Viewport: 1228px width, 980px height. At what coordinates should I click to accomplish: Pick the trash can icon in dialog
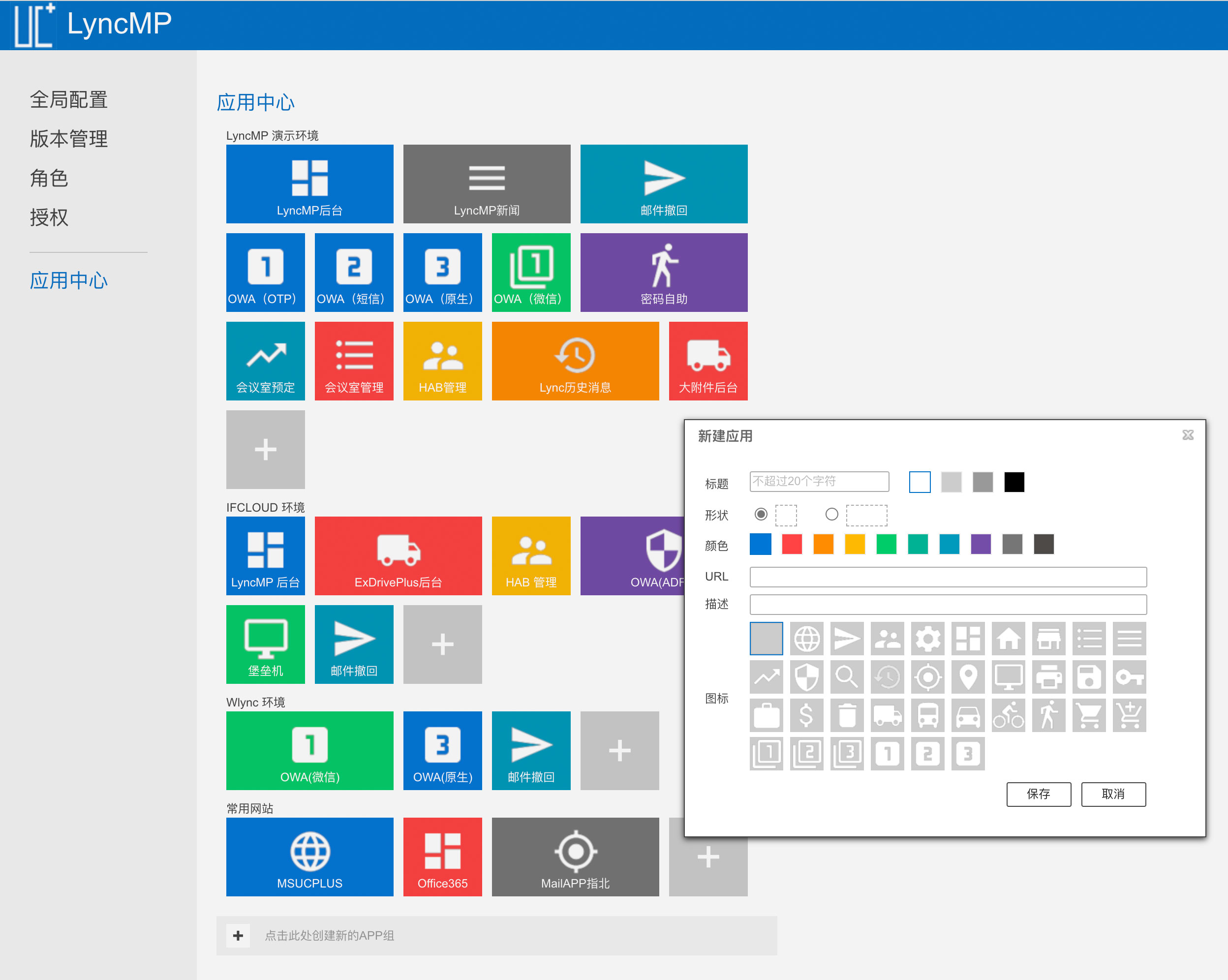pyautogui.click(x=847, y=716)
